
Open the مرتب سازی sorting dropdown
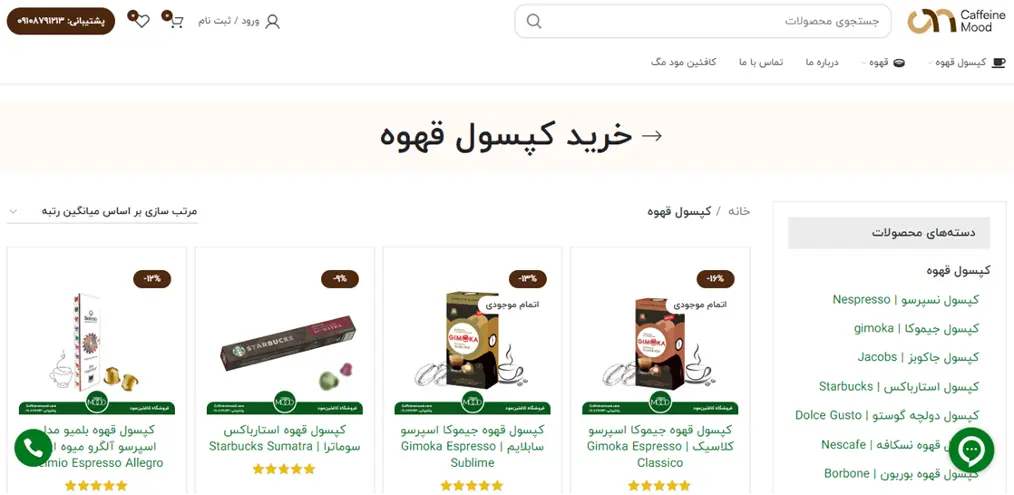coord(103,212)
